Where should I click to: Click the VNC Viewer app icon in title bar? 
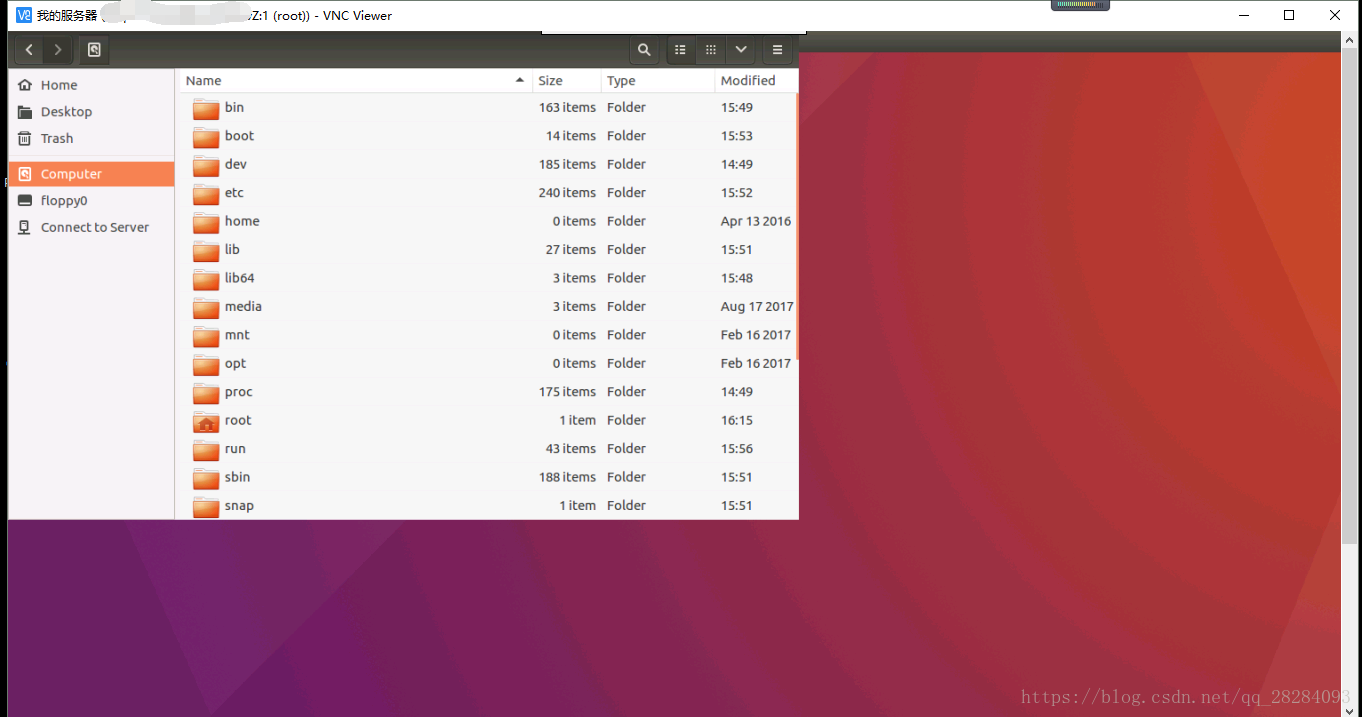[24, 15]
